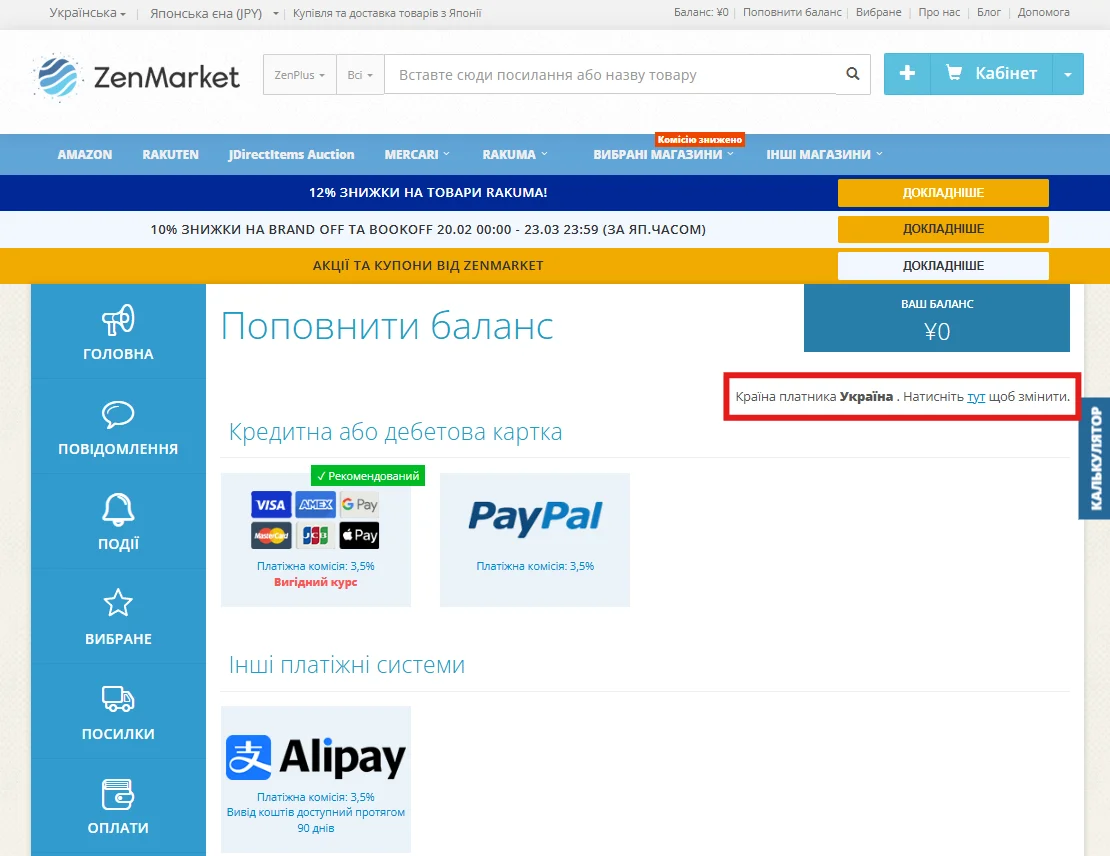Click the Рекомендований badge
Screen dimensions: 1110x856
point(368,476)
